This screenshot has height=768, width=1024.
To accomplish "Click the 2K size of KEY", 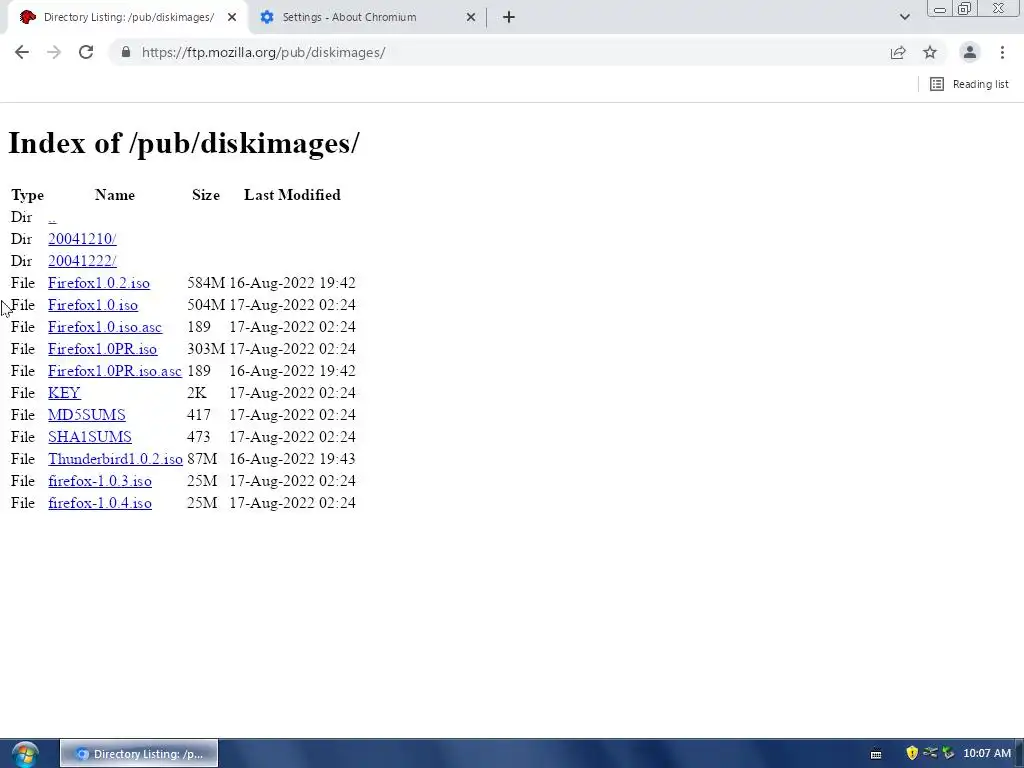I will (197, 393).
